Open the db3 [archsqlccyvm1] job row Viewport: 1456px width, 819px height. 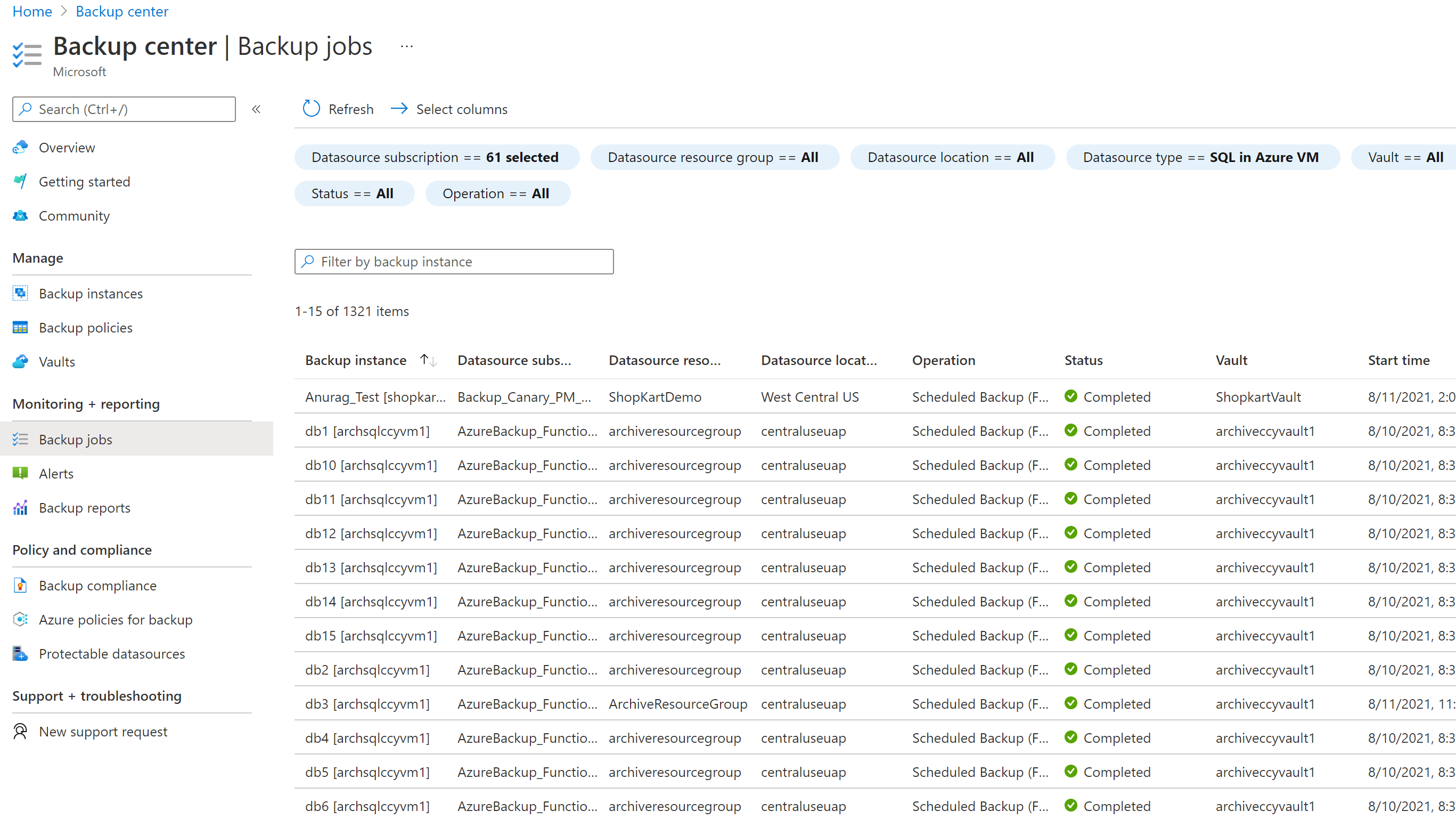click(x=367, y=703)
